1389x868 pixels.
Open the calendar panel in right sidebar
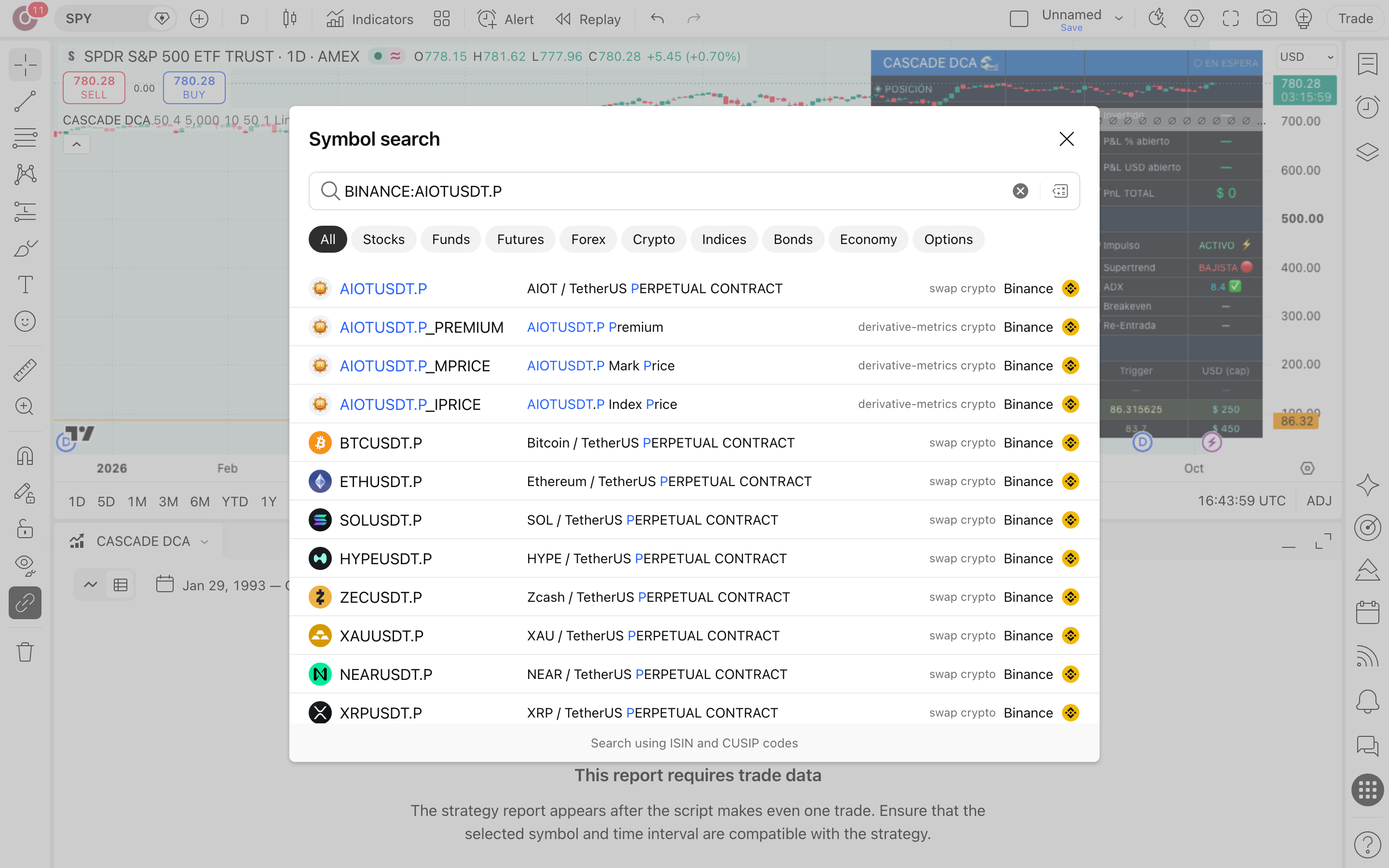coord(1367,612)
